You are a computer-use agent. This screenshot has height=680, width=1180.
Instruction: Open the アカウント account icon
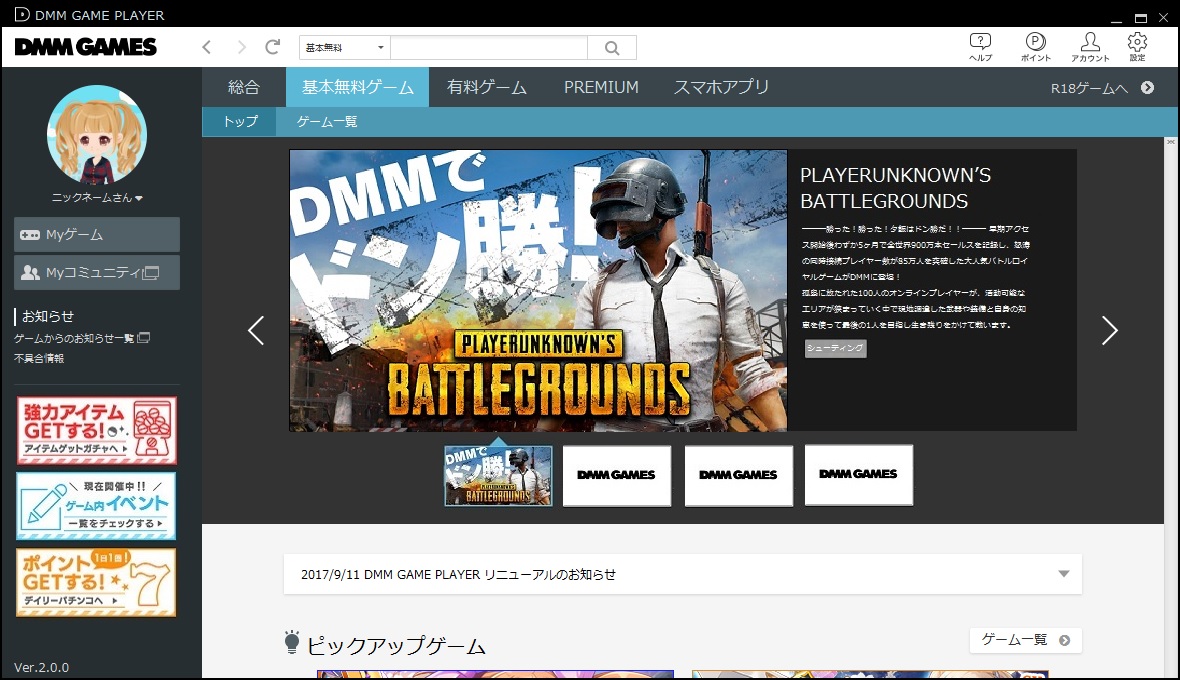(x=1091, y=46)
